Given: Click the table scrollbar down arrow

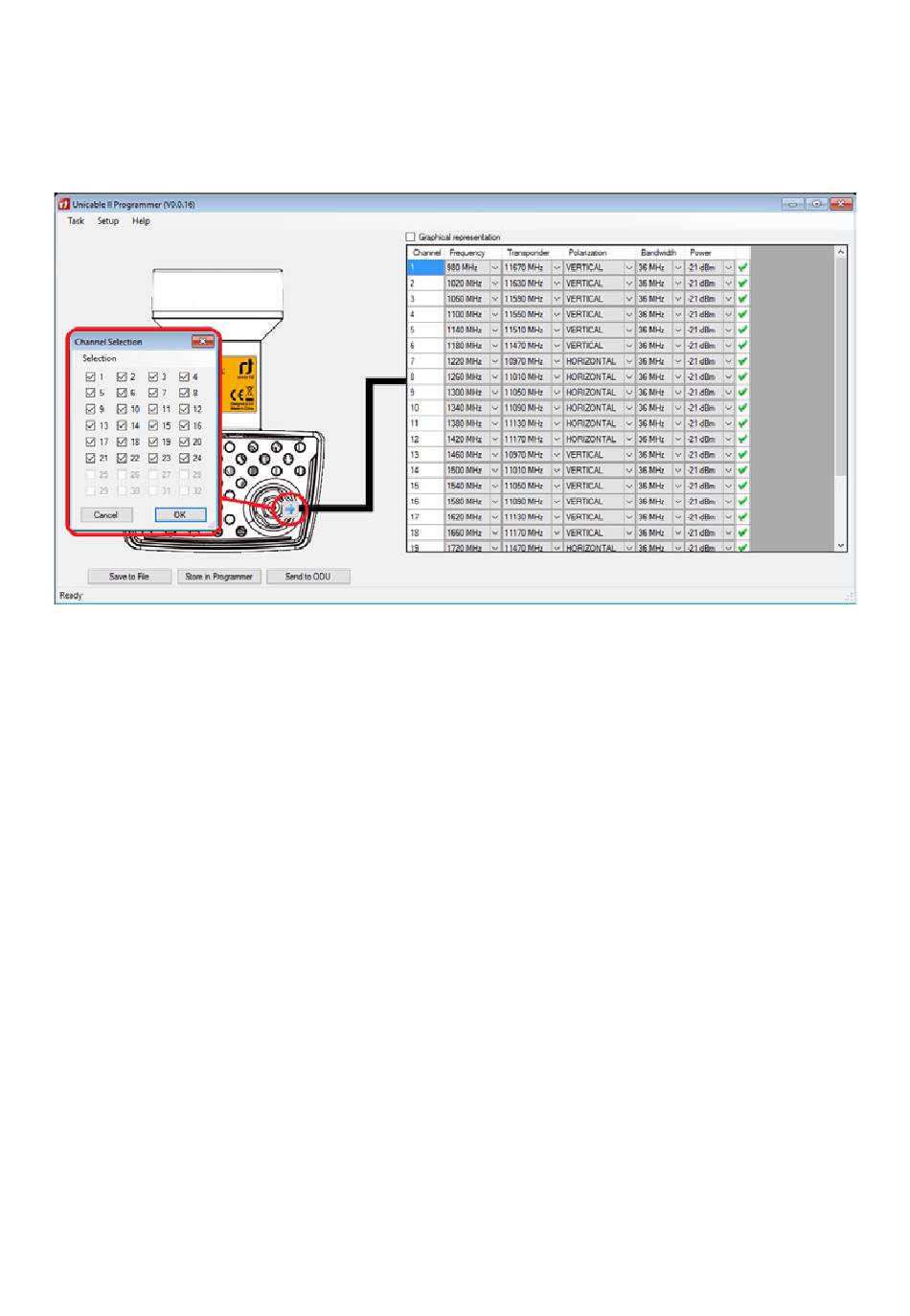Looking at the screenshot, I should point(841,546).
